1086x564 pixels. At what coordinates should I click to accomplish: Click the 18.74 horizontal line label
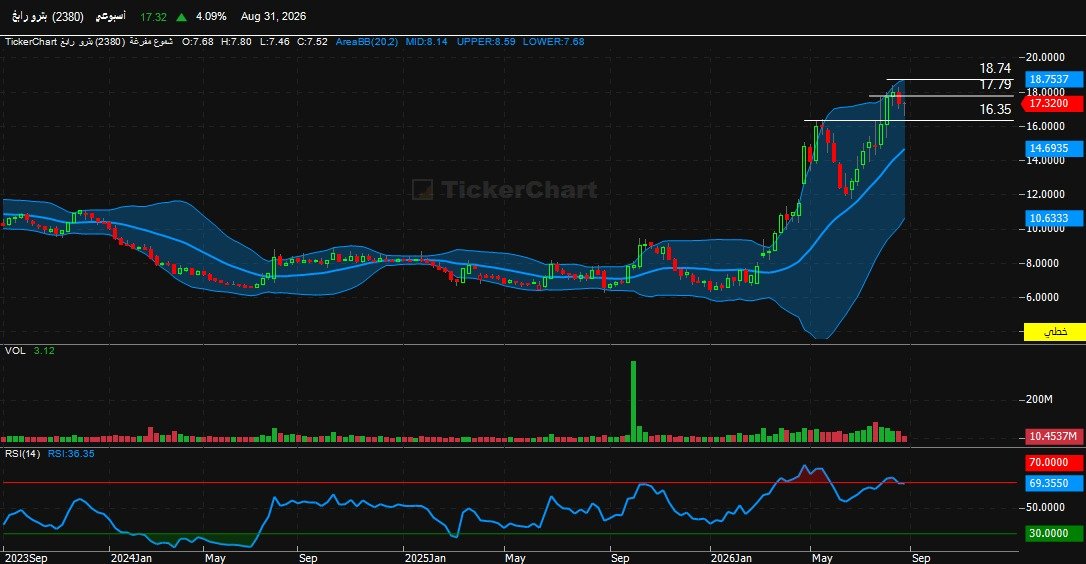tap(995, 68)
